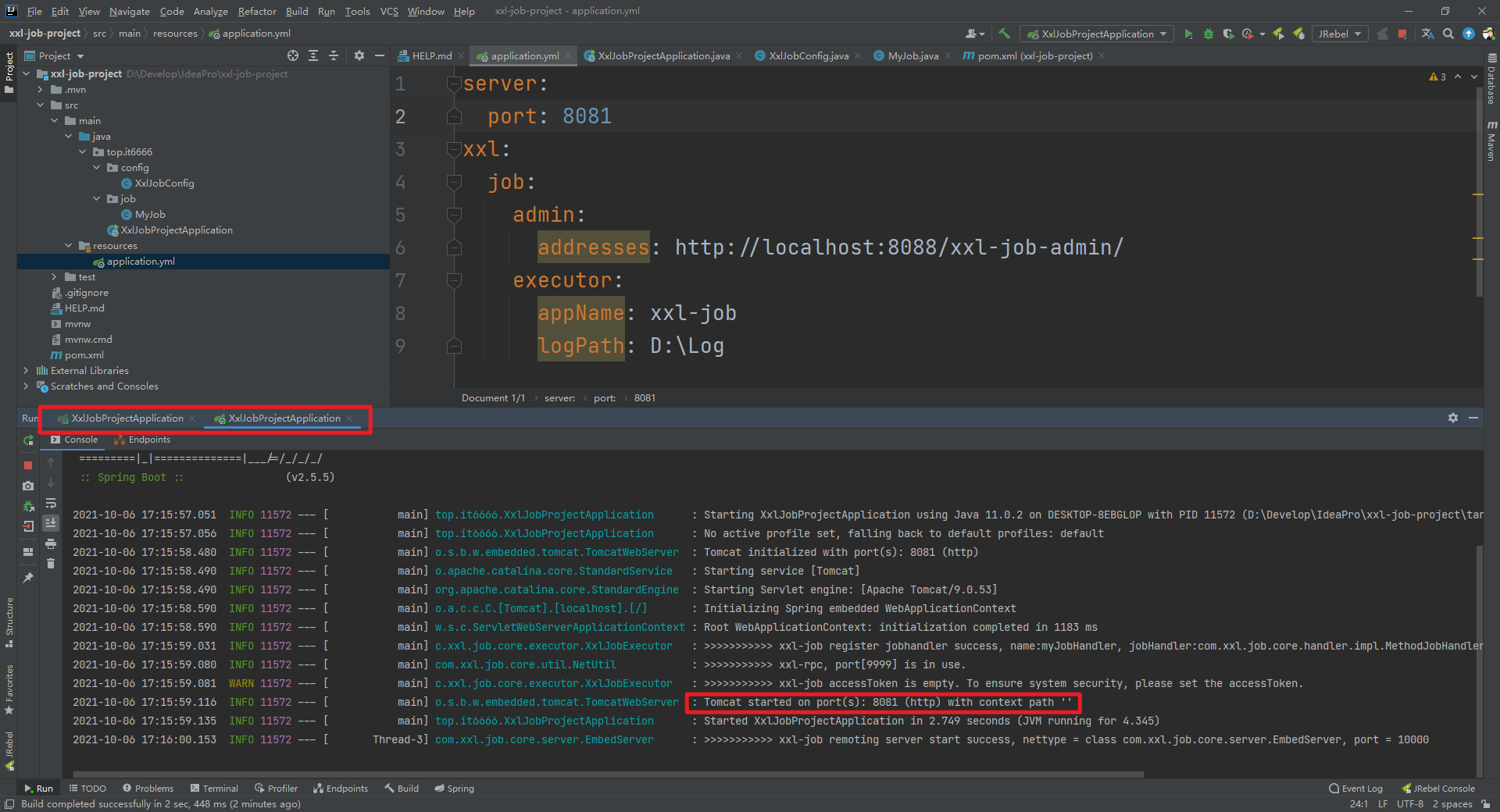Toggle the Maven sidebar tool button

click(x=1491, y=141)
